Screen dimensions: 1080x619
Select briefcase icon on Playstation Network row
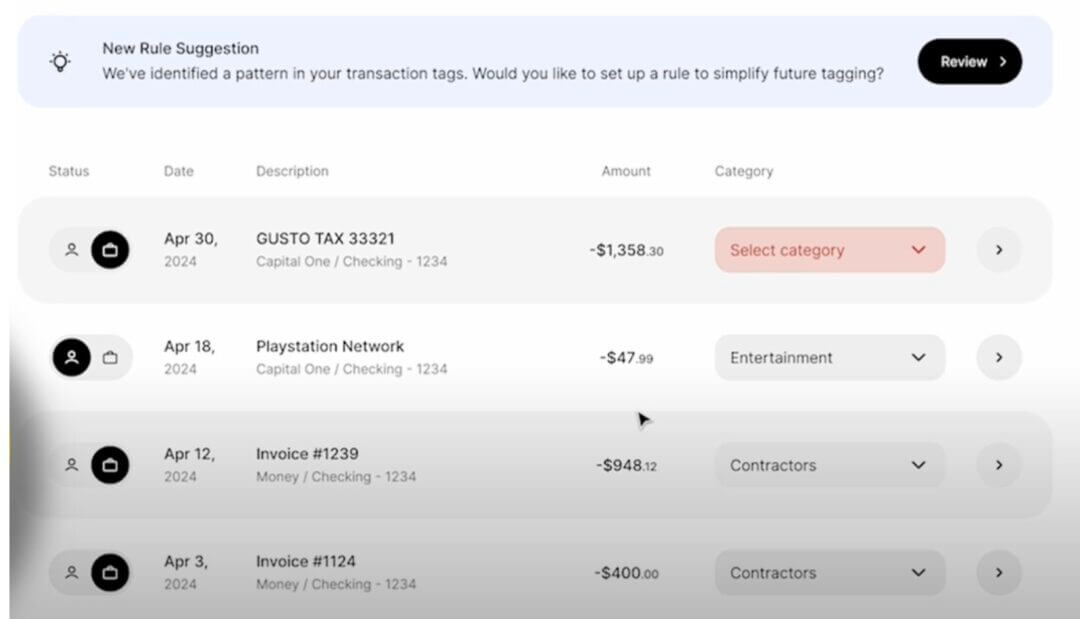tap(110, 357)
